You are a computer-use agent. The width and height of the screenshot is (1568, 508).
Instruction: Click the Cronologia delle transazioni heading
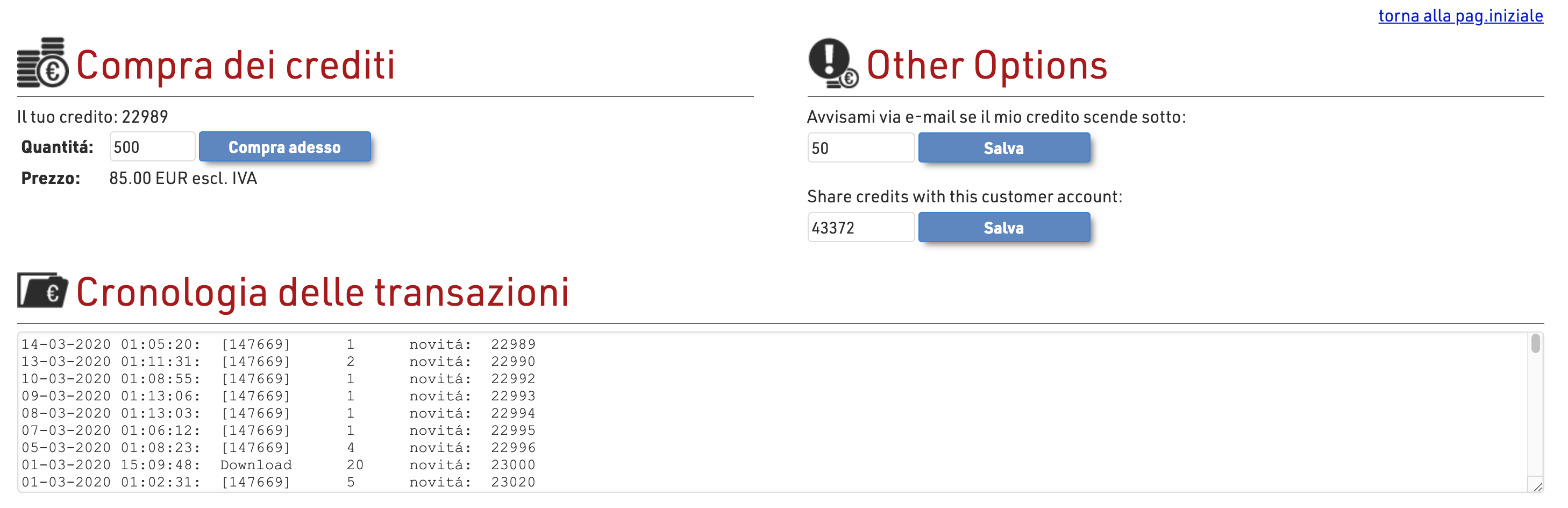[x=323, y=292]
